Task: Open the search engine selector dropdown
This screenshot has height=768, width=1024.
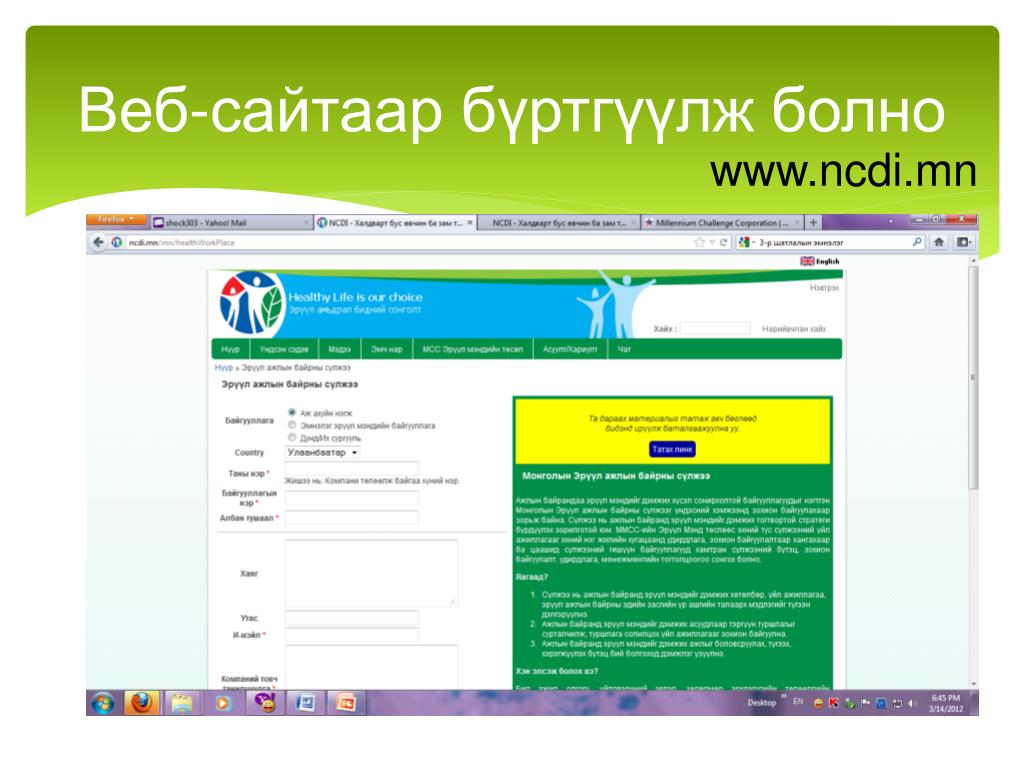Action: 746,242
